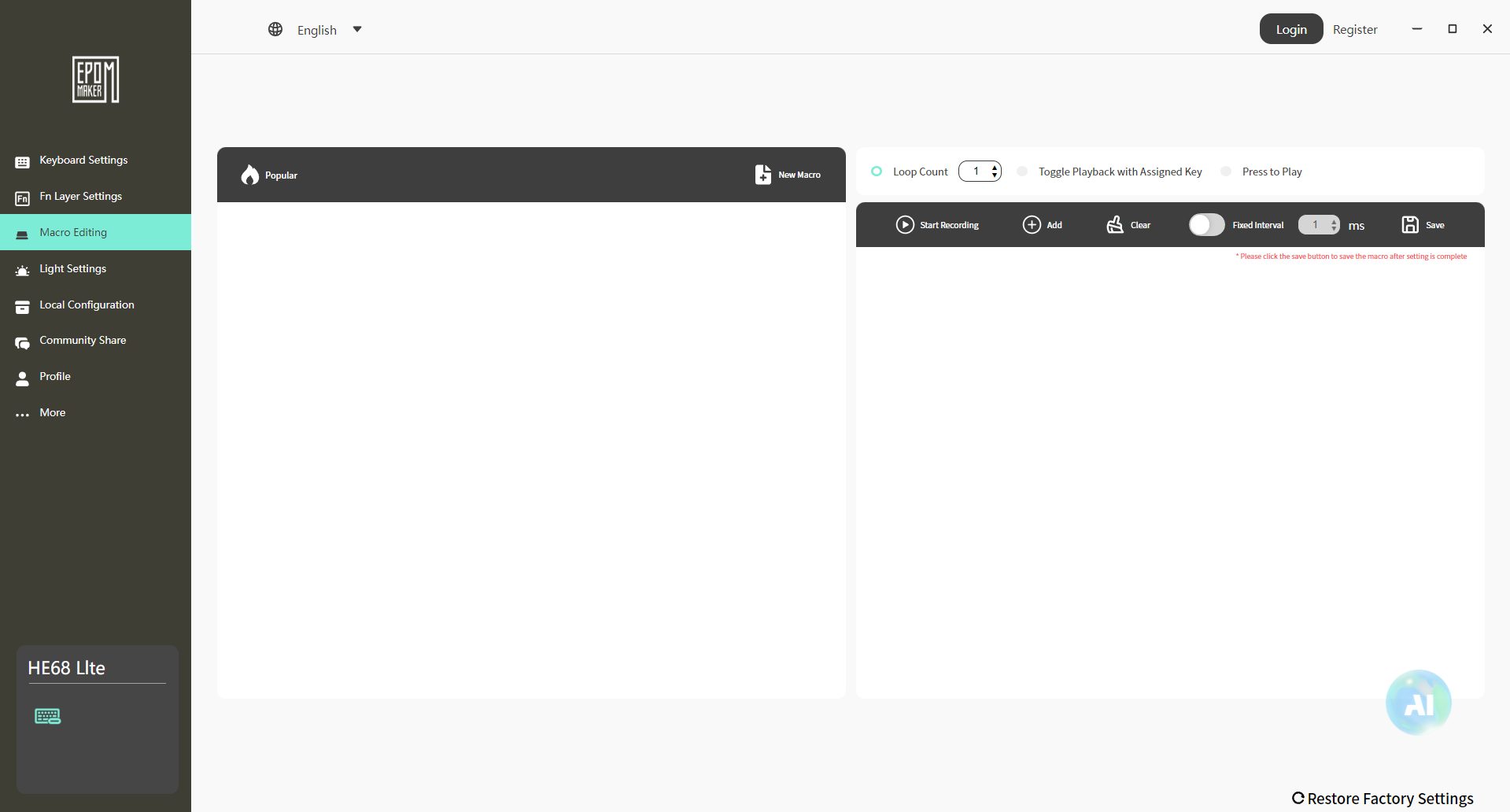This screenshot has width=1510, height=812.
Task: Click the Macro Editing icon
Action: (22, 234)
